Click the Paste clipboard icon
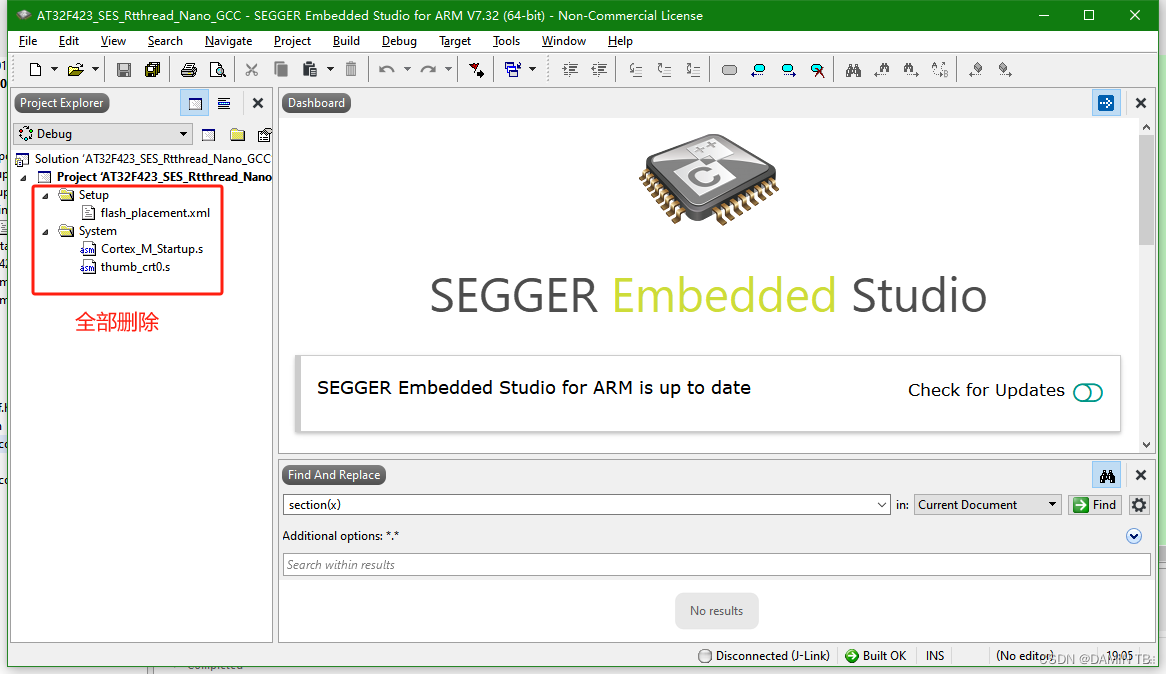 click(x=309, y=70)
